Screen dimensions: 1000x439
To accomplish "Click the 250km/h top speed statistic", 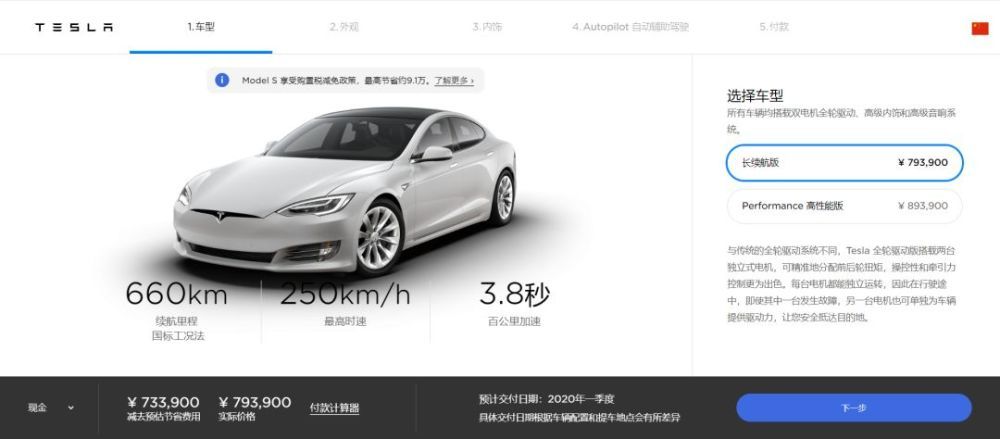I will click(345, 294).
